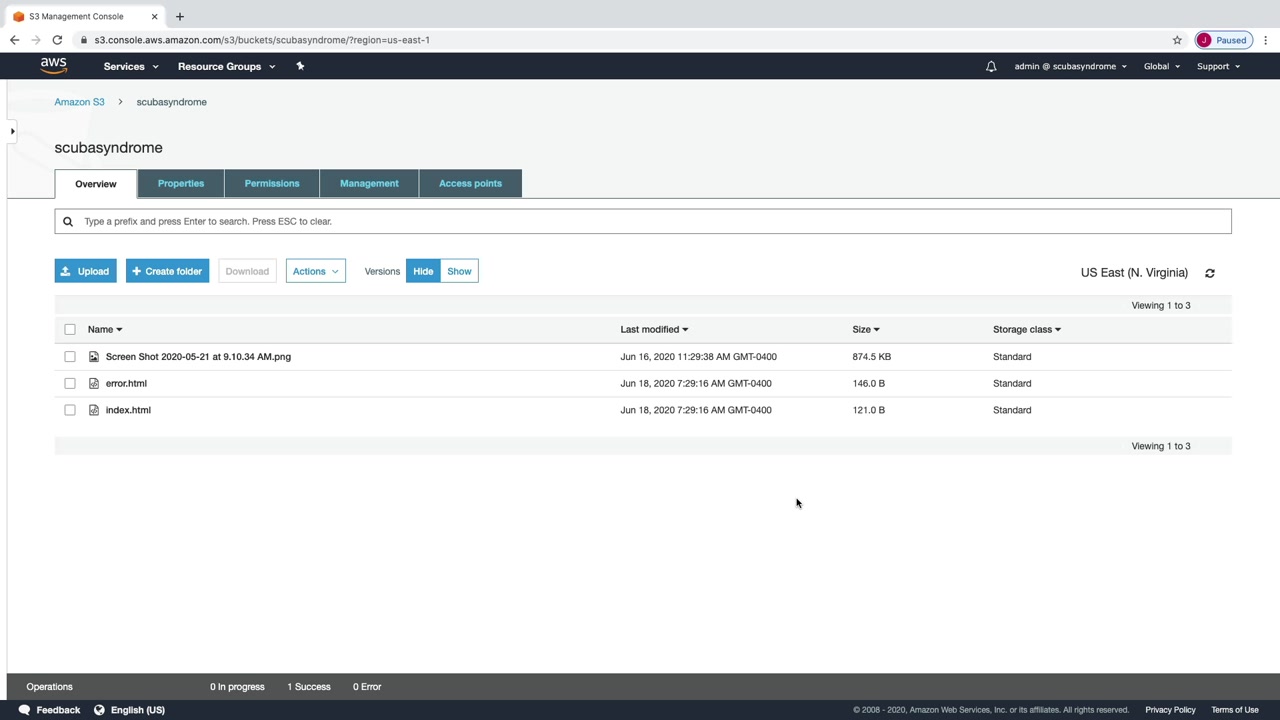Open the Screen Shot 2020-05-21 png object
The height and width of the screenshot is (720, 1280).
click(198, 356)
